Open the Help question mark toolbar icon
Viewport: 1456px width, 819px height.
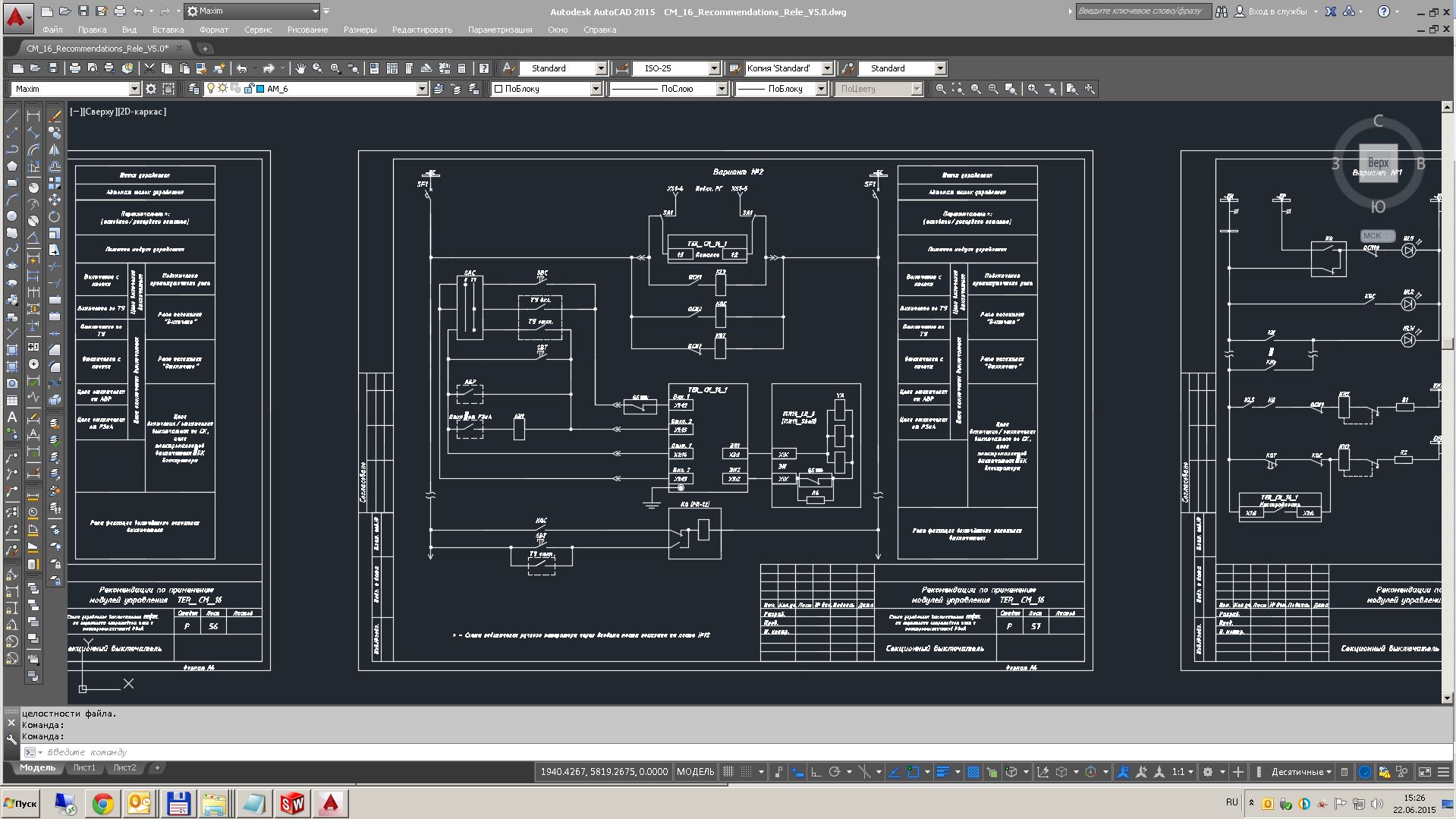[x=484, y=68]
